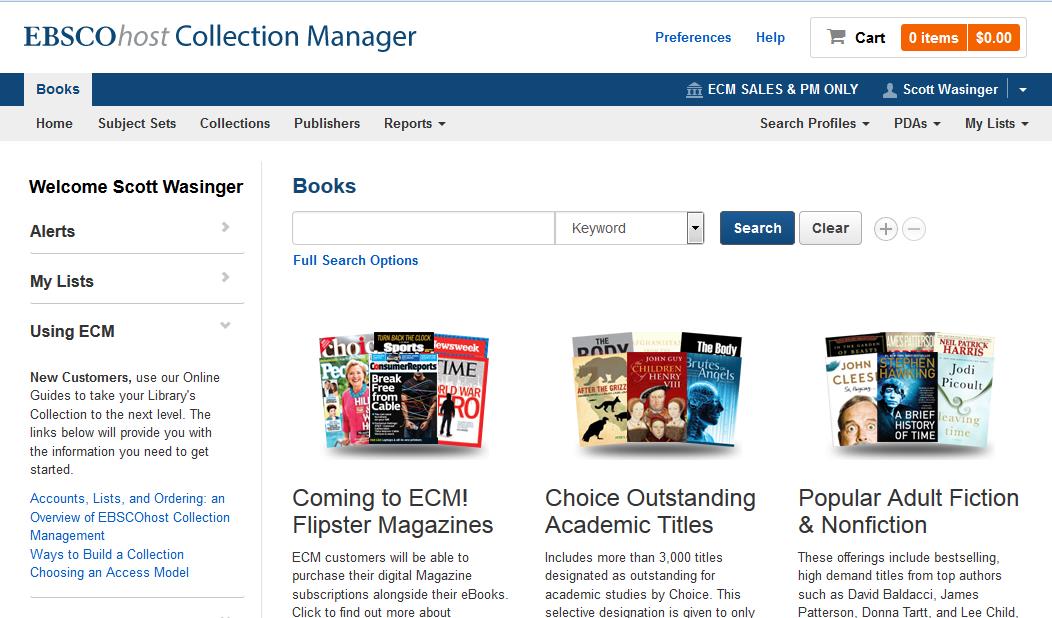This screenshot has width=1052, height=618.
Task: Collapse the Using ECM sidebar section
Action: [x=136, y=331]
